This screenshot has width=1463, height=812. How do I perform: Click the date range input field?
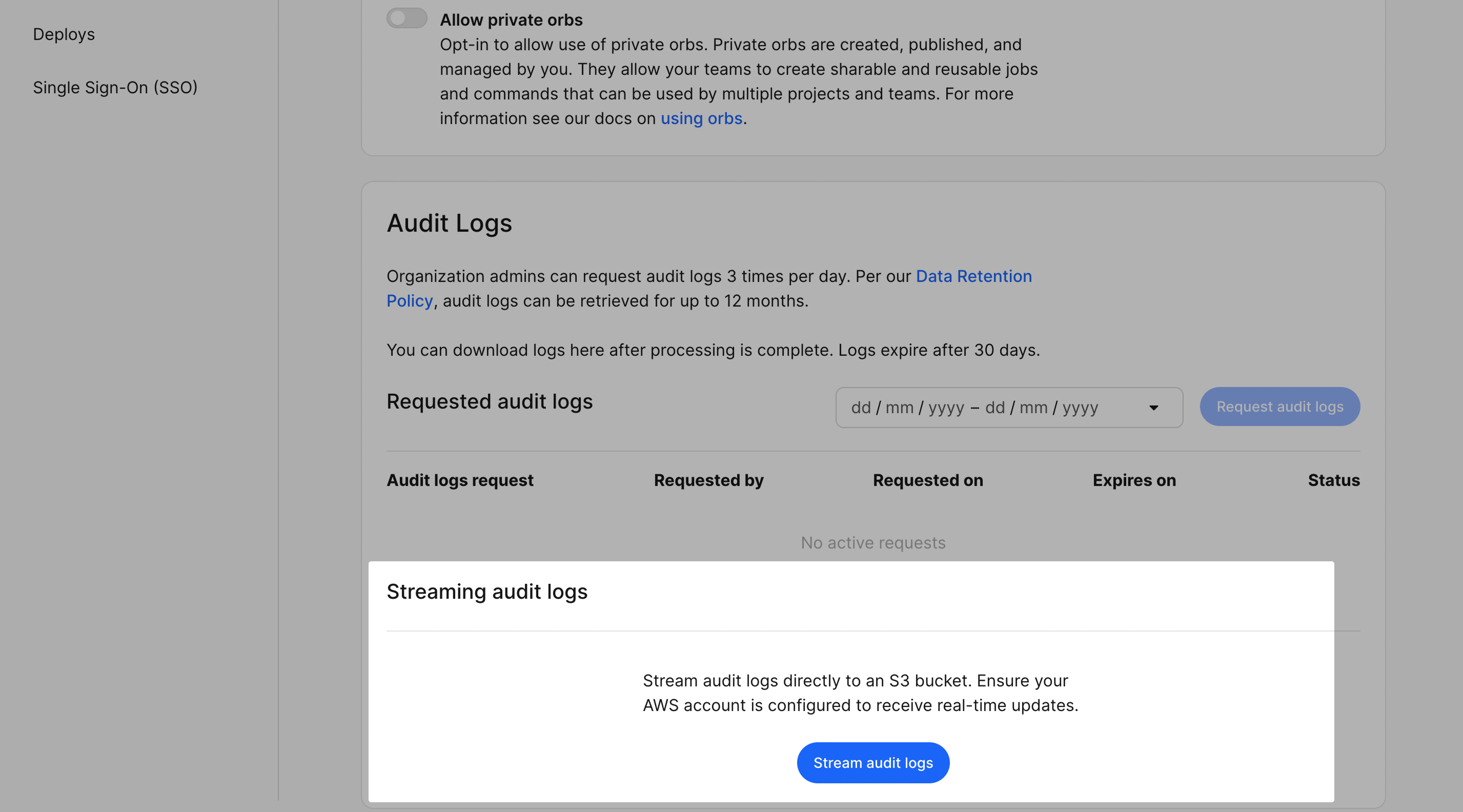pos(973,408)
